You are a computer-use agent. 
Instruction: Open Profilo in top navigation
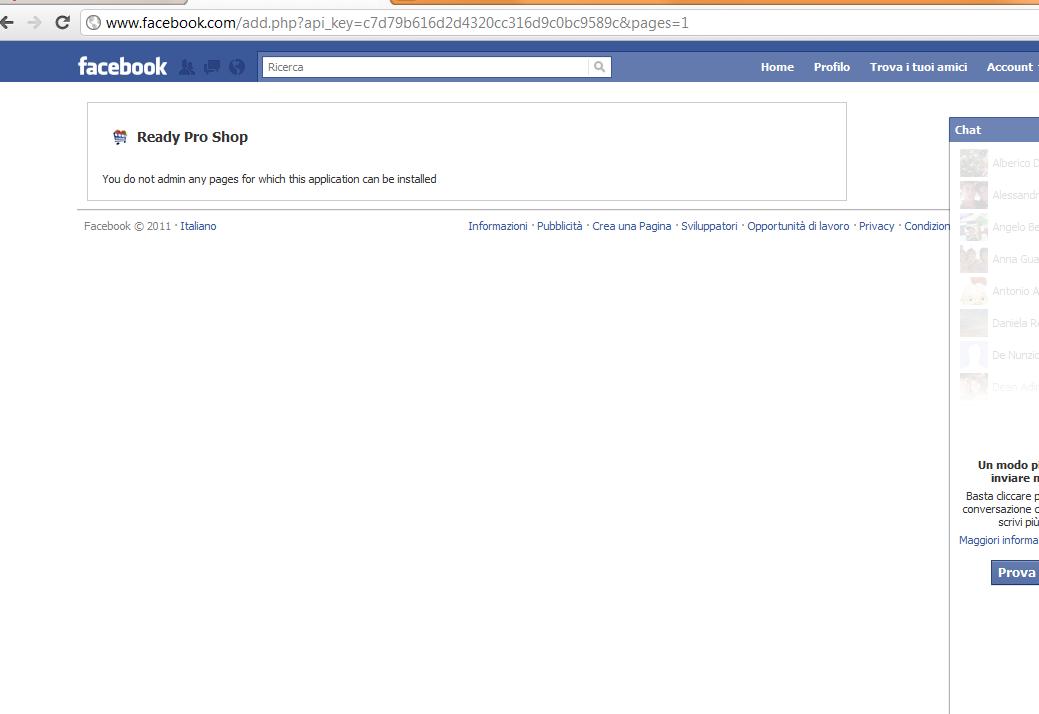(832, 67)
